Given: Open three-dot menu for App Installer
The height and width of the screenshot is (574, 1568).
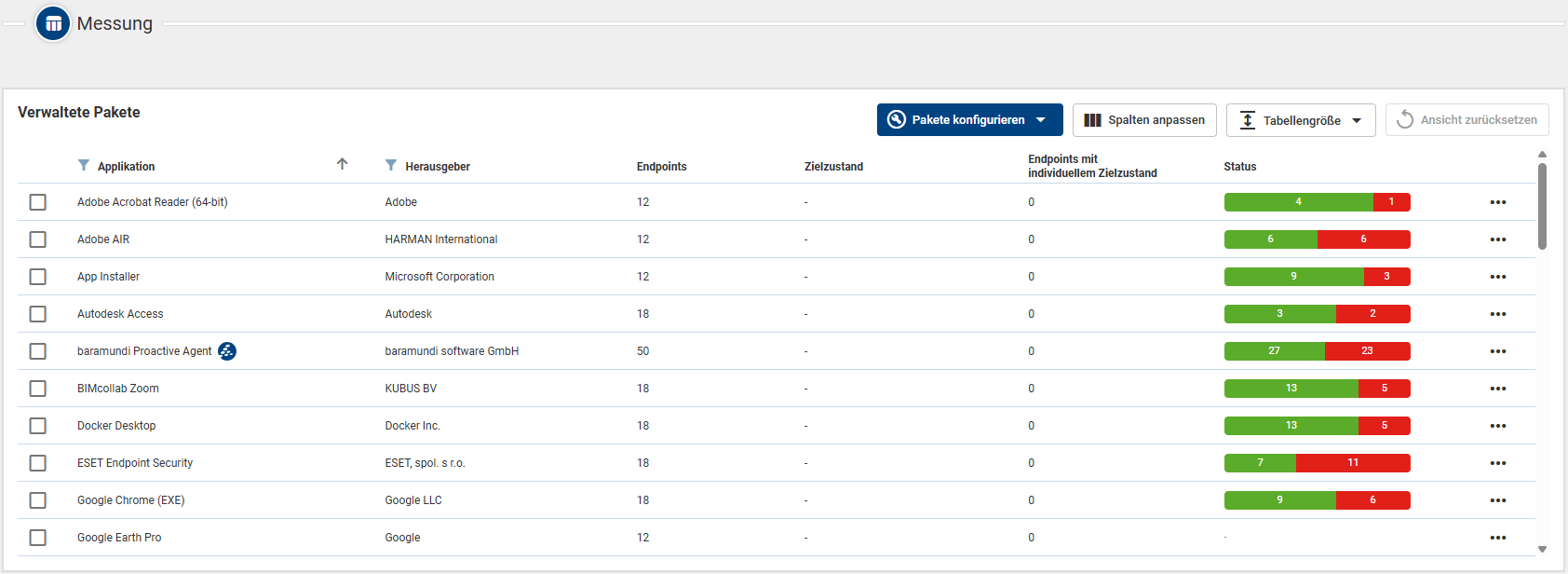Looking at the screenshot, I should [x=1497, y=277].
